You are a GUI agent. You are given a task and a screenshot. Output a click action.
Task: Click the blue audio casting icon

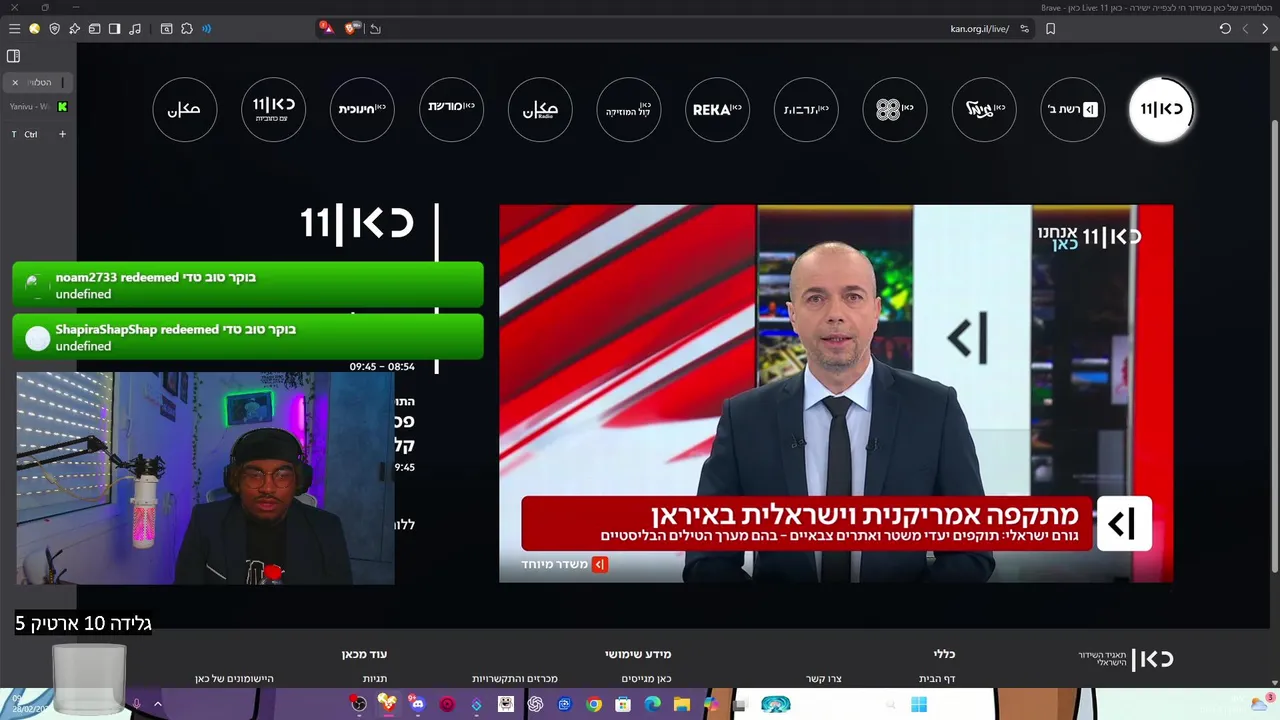tap(206, 29)
